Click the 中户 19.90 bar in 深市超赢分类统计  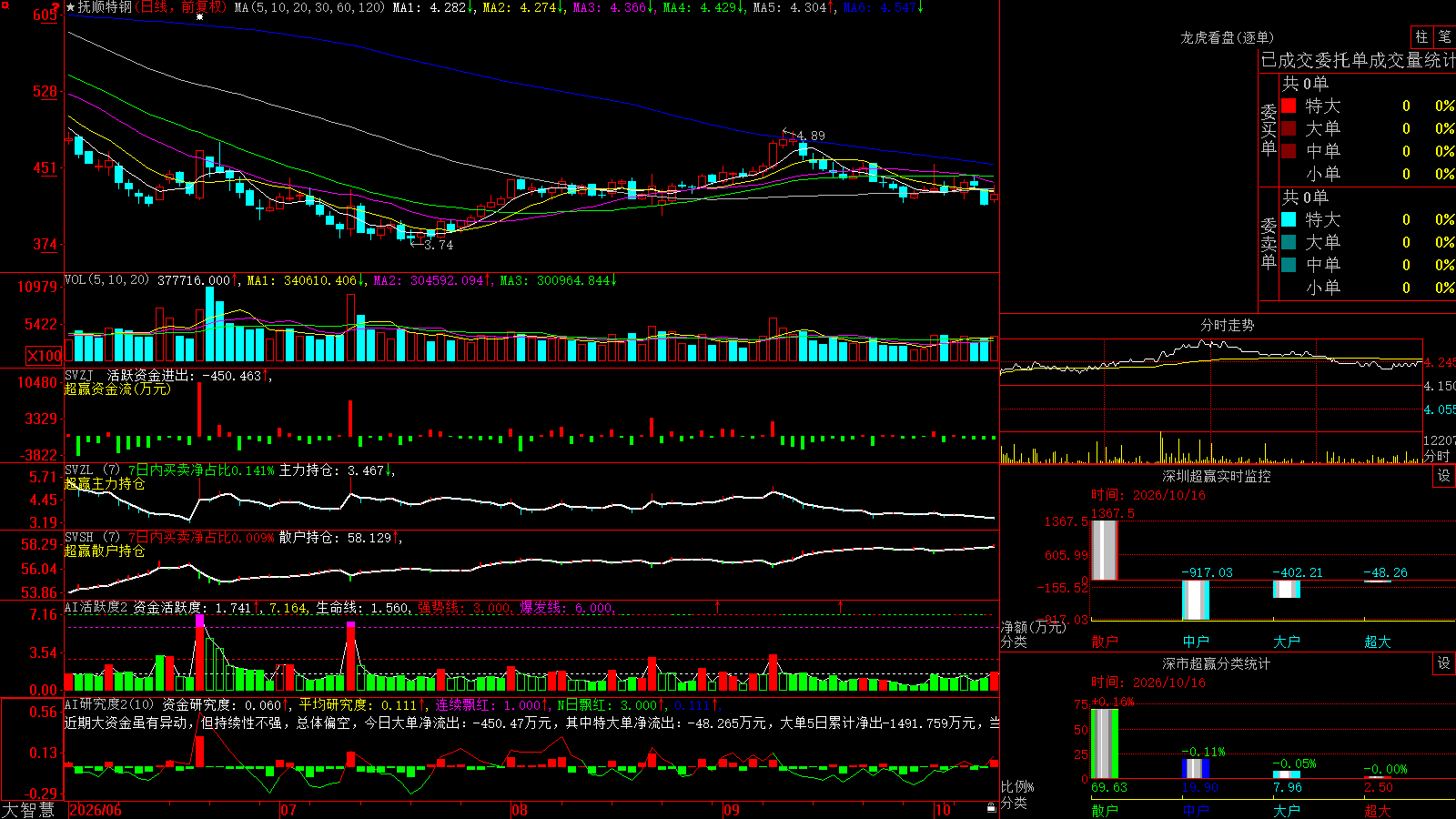pos(1196,769)
